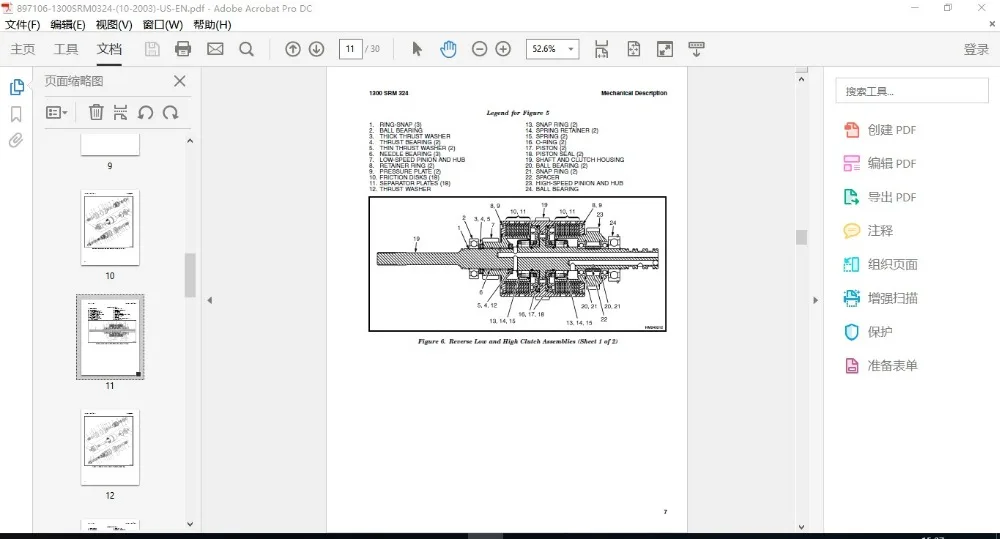Zoom out with minus icon
1000x539 pixels.
[480, 49]
